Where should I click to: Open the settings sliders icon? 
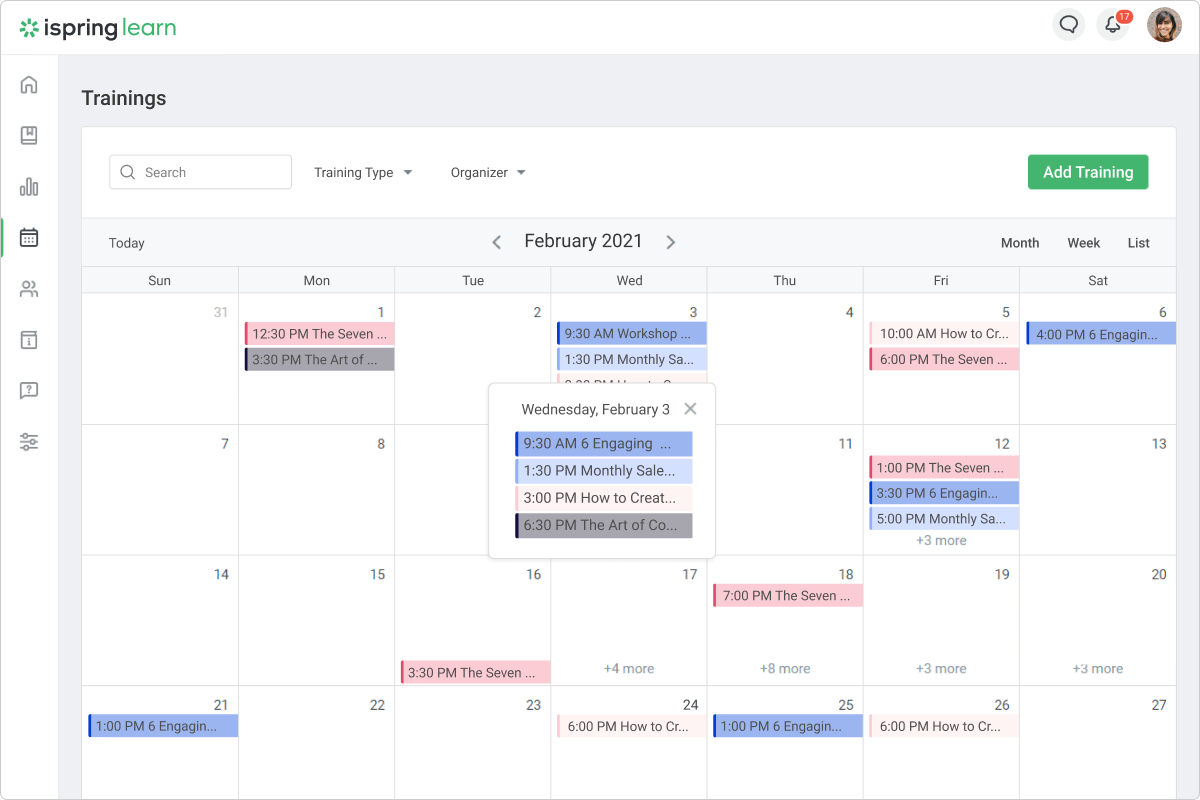coord(29,442)
